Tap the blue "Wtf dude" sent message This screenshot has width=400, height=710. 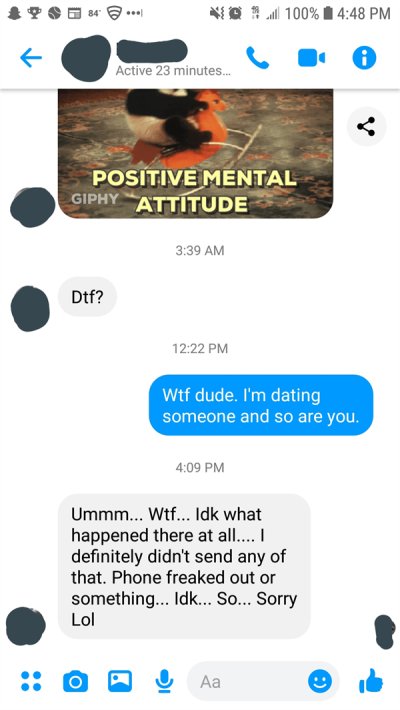[x=261, y=405]
